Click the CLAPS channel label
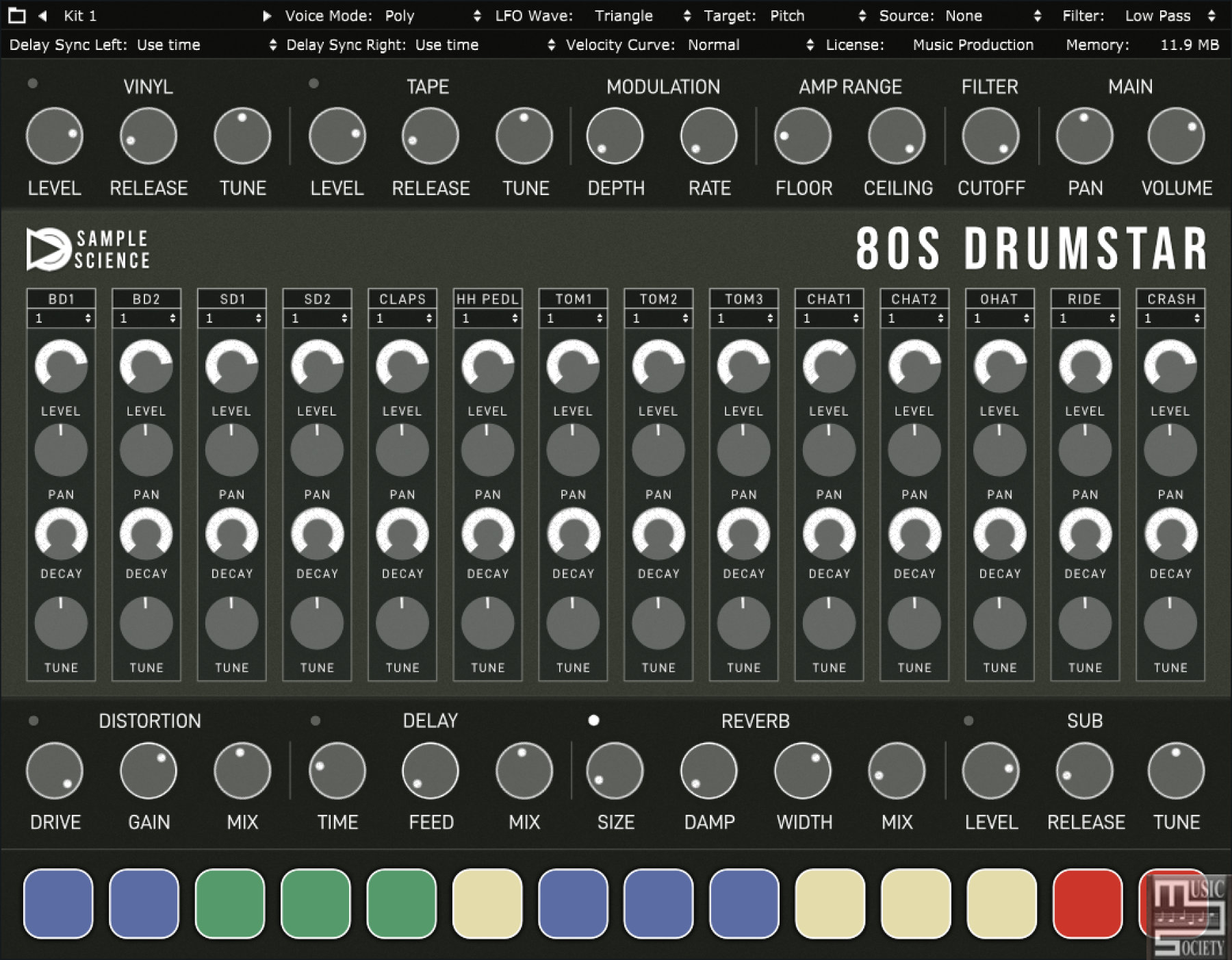1232x960 pixels. point(402,299)
